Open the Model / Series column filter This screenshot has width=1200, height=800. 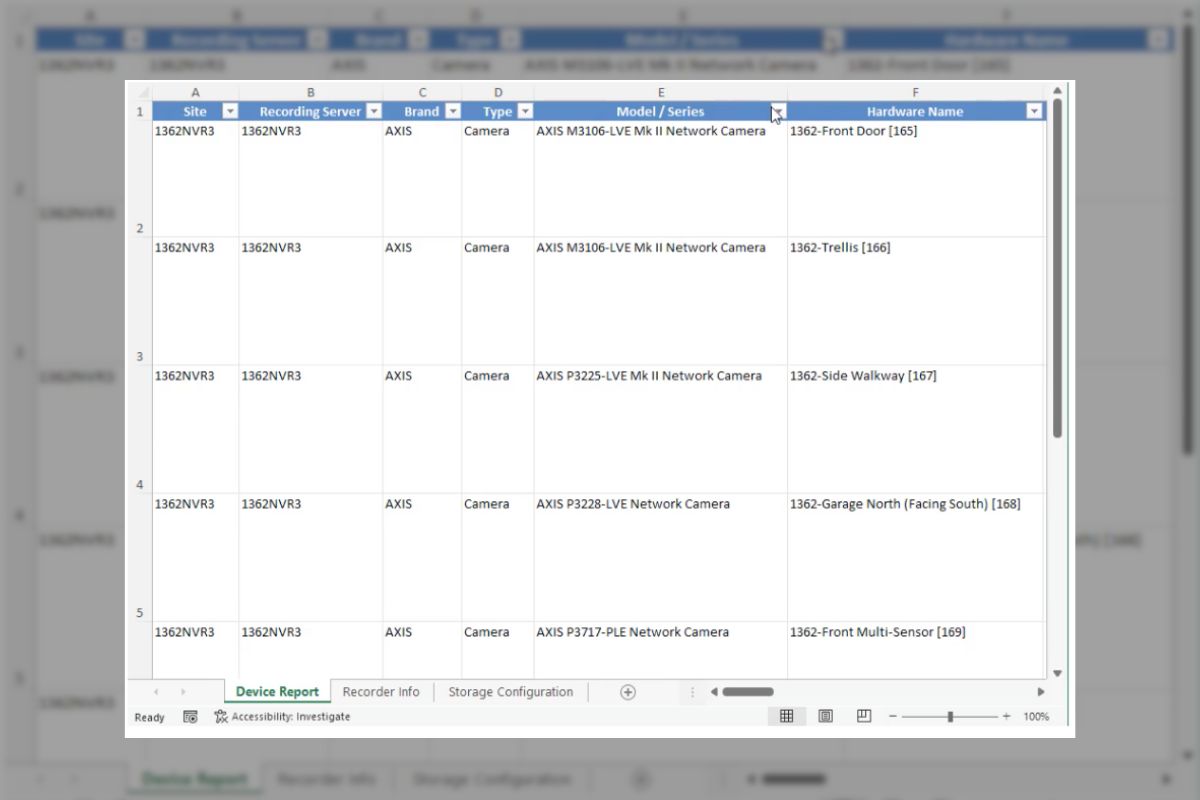point(778,111)
